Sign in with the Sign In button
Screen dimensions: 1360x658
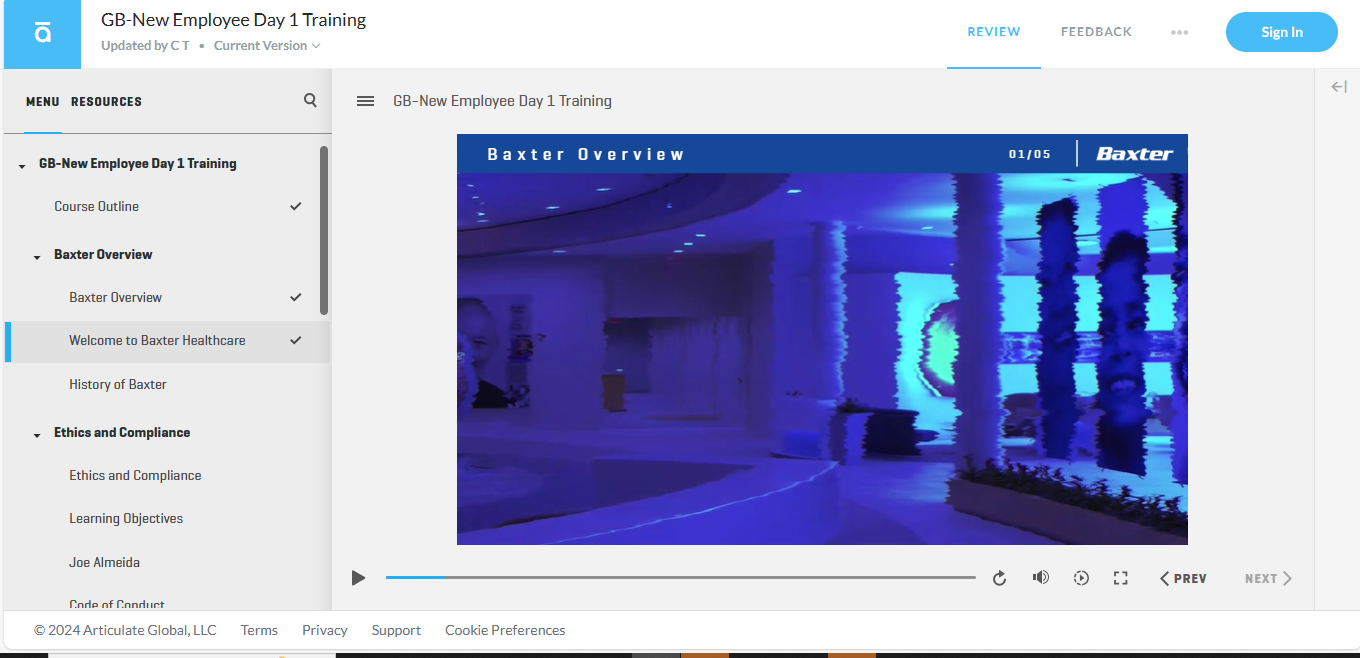pos(1282,32)
